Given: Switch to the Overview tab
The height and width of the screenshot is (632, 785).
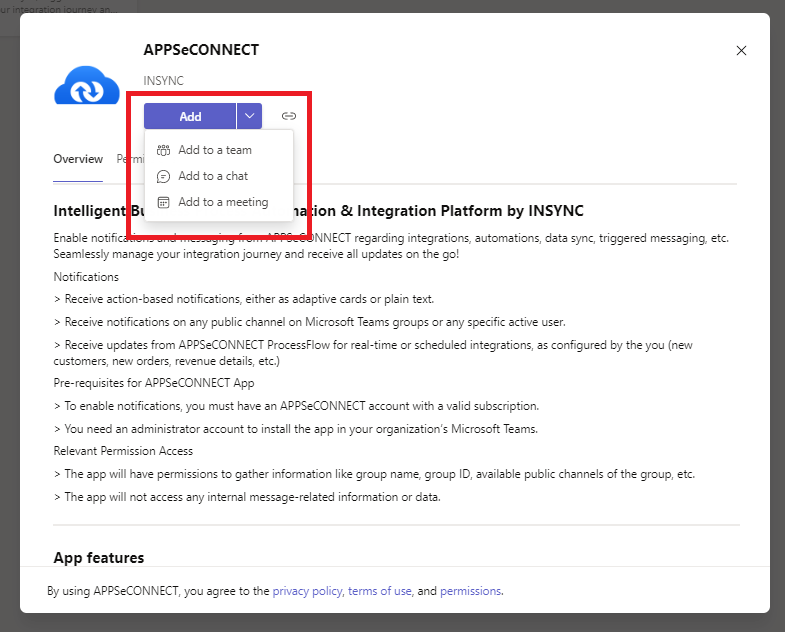Looking at the screenshot, I should coord(78,159).
